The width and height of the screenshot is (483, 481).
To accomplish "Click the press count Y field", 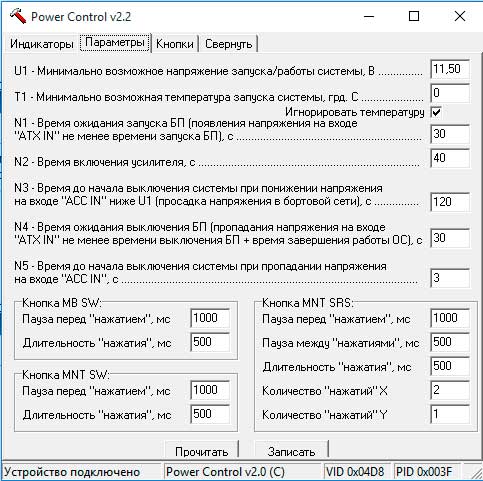I will click(x=450, y=414).
